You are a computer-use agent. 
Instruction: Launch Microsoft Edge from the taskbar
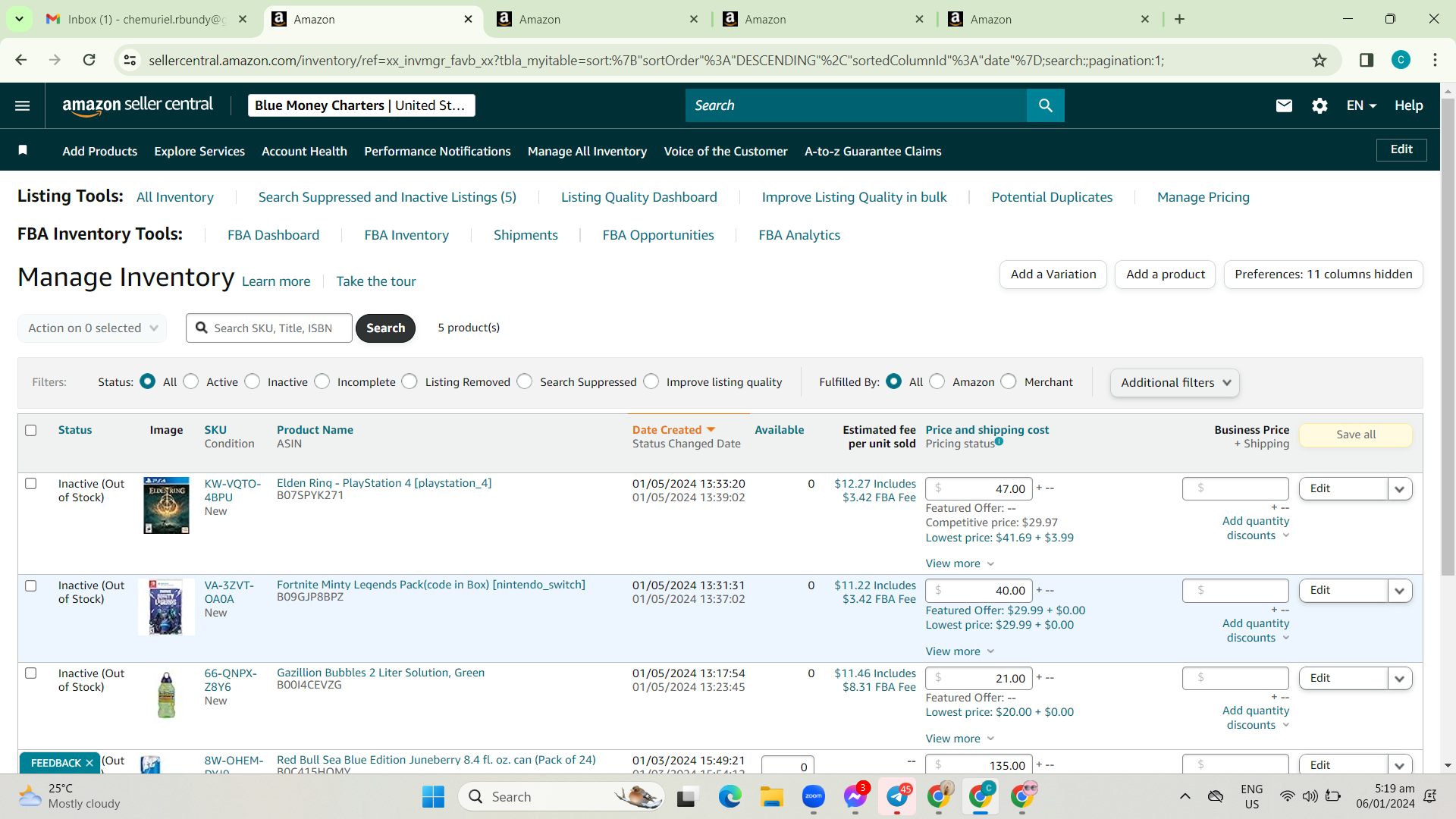(x=730, y=797)
